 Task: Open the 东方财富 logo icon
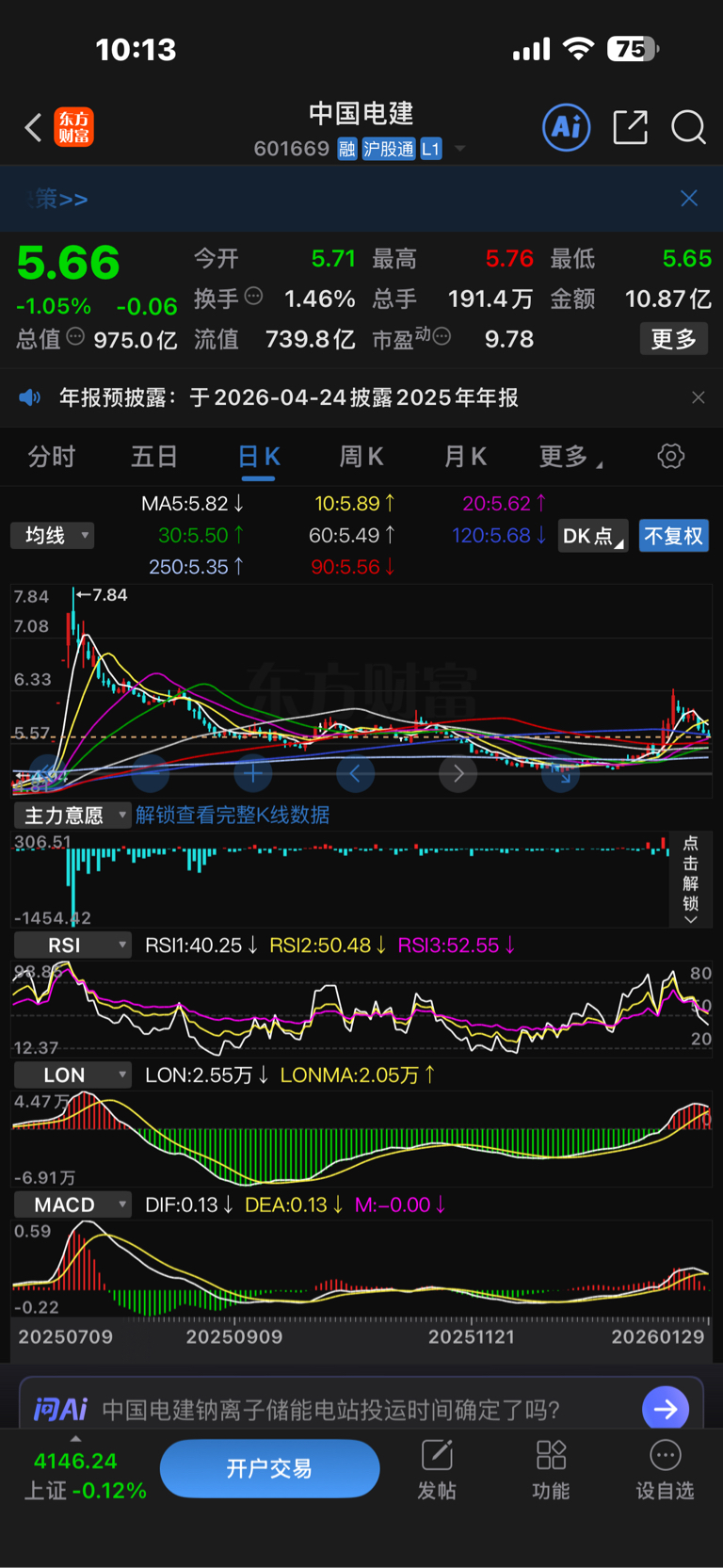(x=74, y=127)
